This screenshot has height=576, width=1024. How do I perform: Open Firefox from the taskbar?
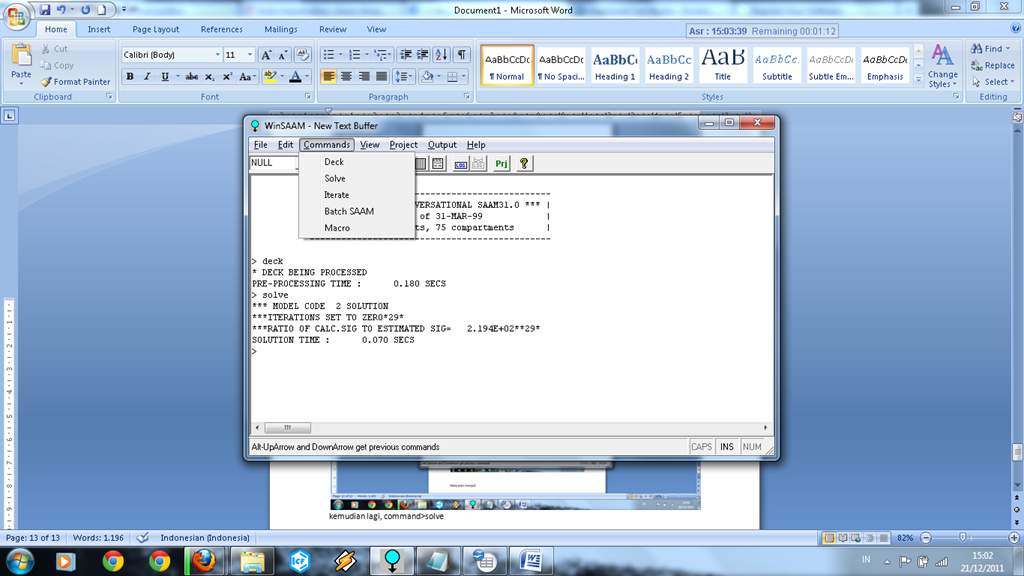(204, 561)
